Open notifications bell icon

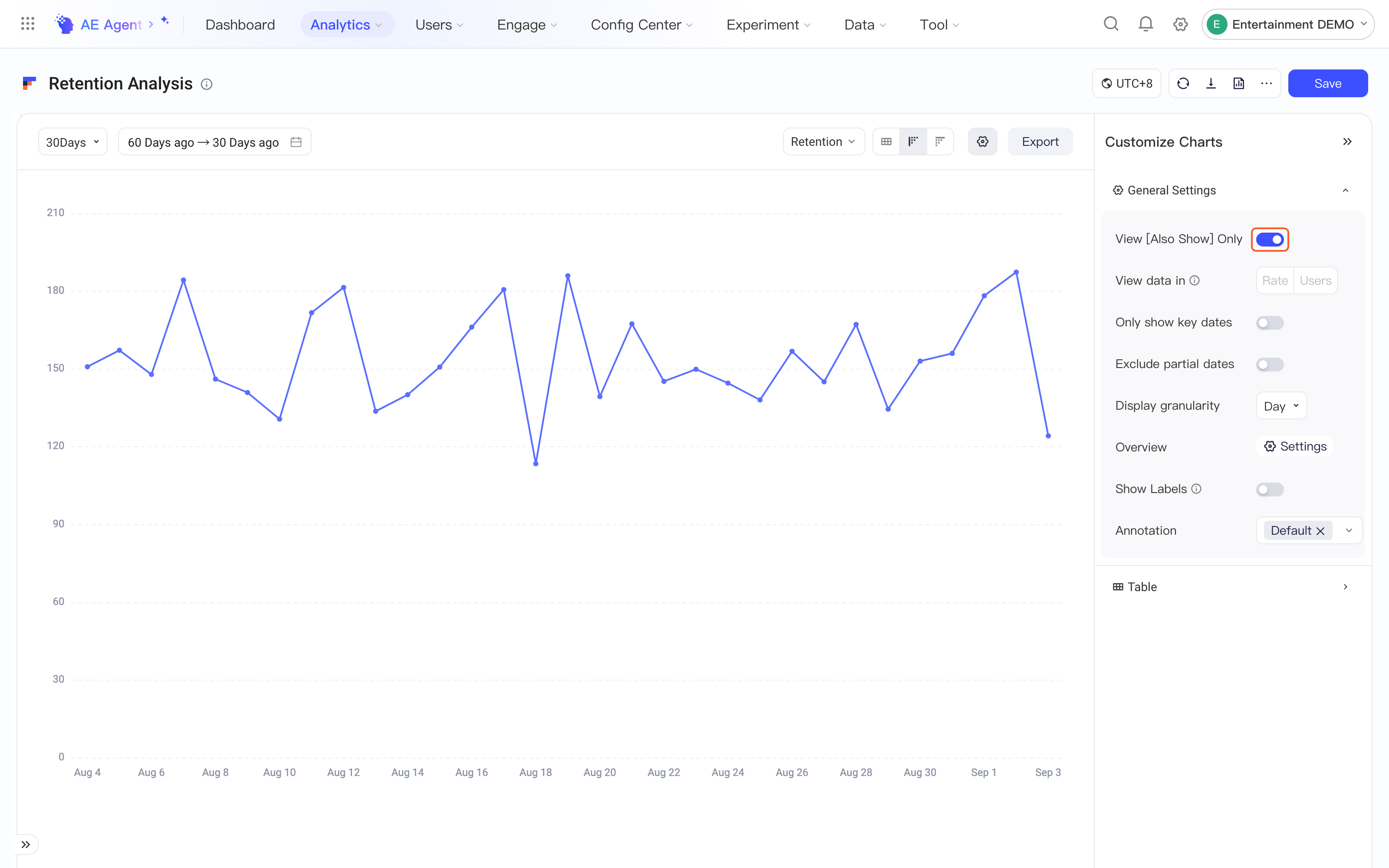pyautogui.click(x=1145, y=24)
